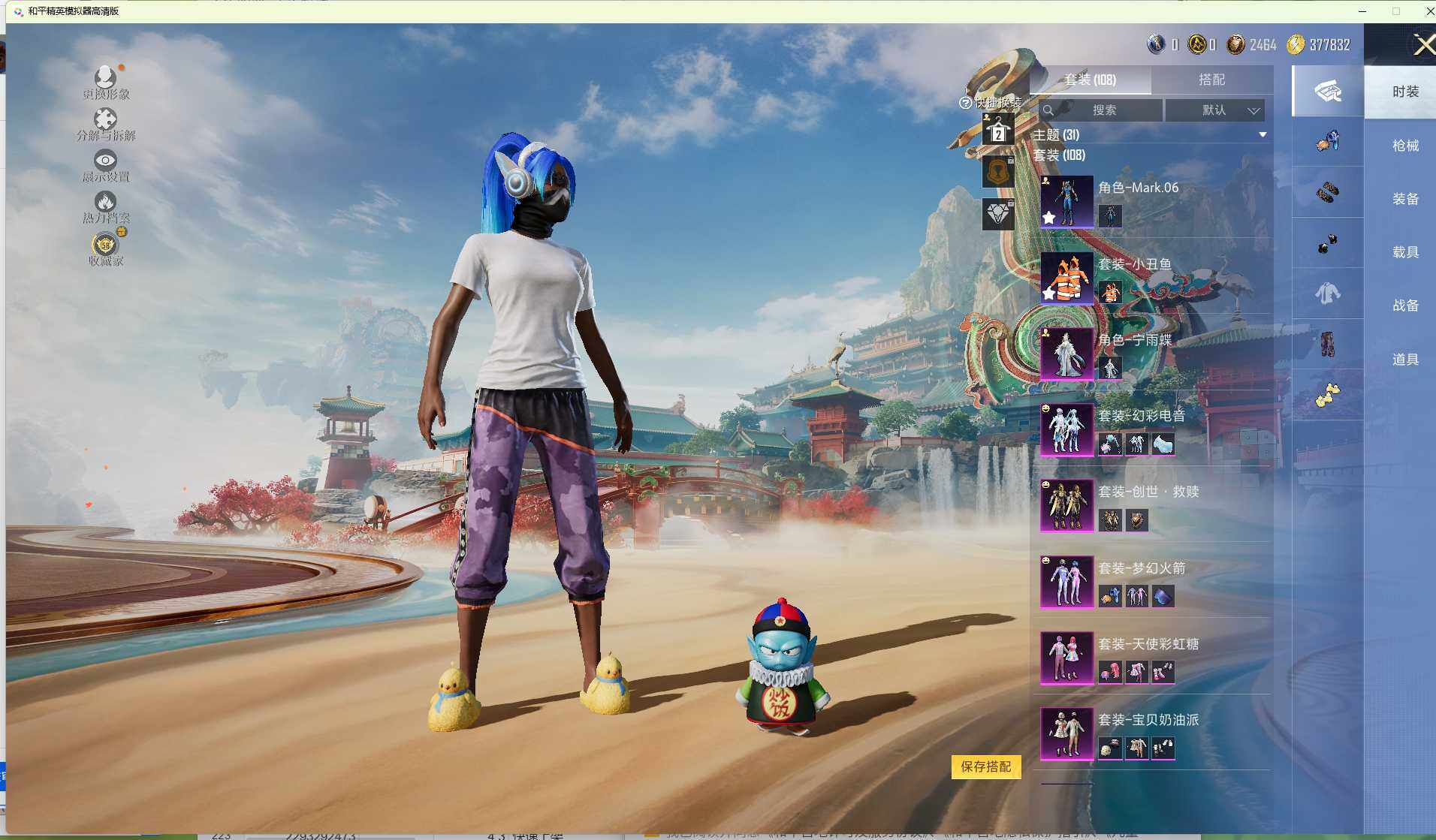The width and height of the screenshot is (1436, 840).
Task: Open the 载具 vehicles menu tab
Action: (1404, 252)
